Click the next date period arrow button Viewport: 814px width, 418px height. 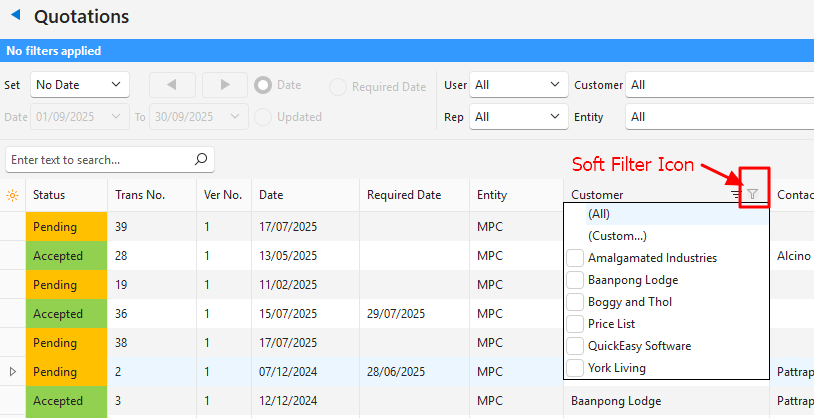[x=224, y=86]
